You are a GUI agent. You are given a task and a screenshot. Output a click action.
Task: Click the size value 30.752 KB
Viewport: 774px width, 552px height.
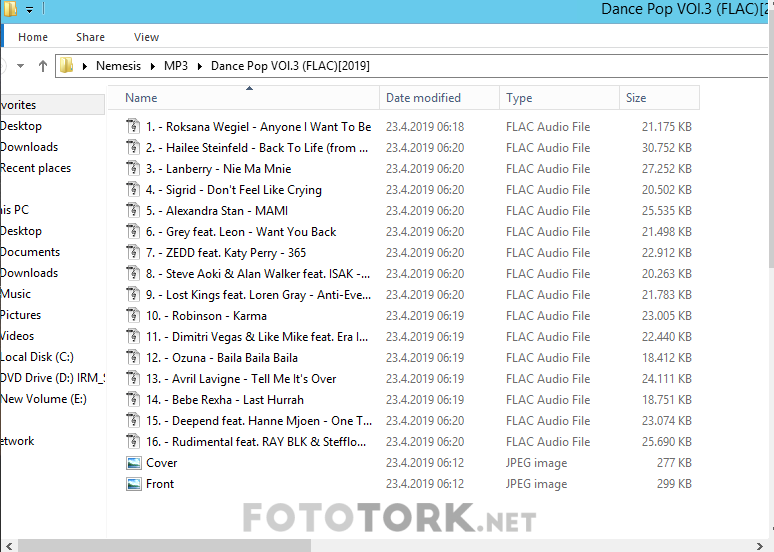(666, 148)
